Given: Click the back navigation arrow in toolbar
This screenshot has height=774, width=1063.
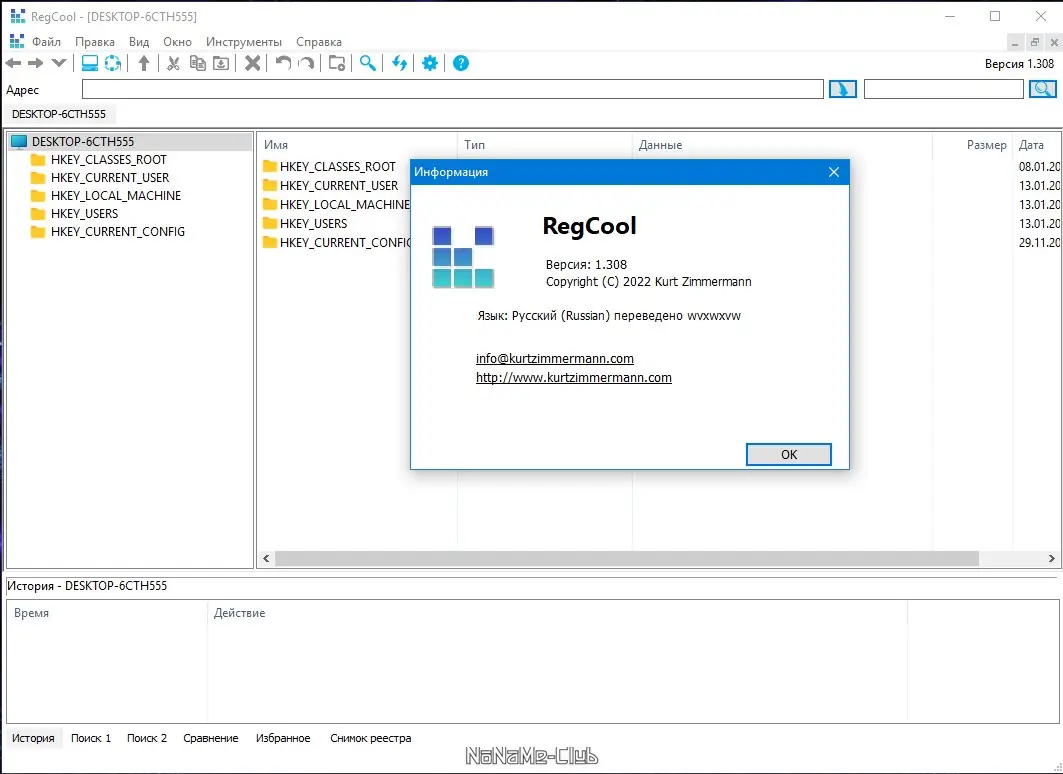Looking at the screenshot, I should pos(14,64).
